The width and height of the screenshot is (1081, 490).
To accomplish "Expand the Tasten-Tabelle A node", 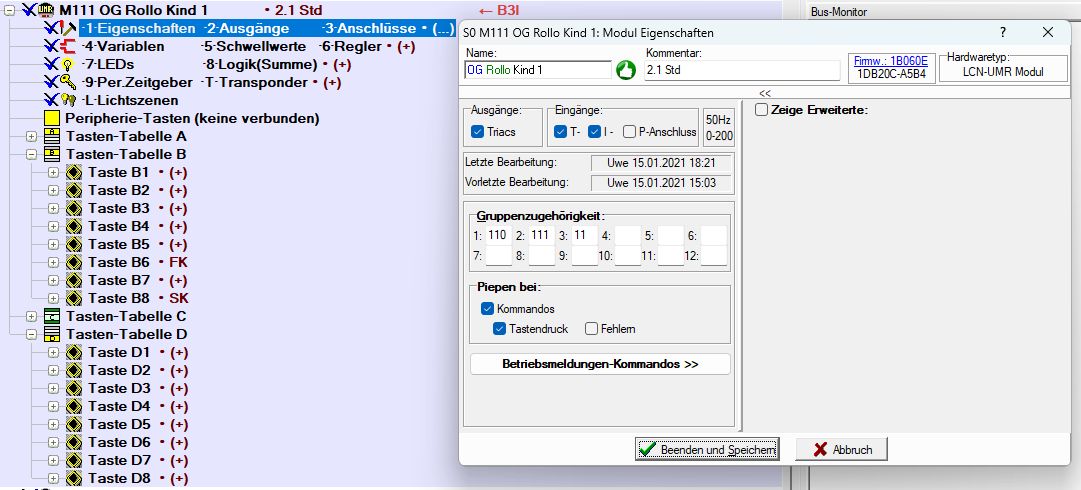I will tap(31, 136).
